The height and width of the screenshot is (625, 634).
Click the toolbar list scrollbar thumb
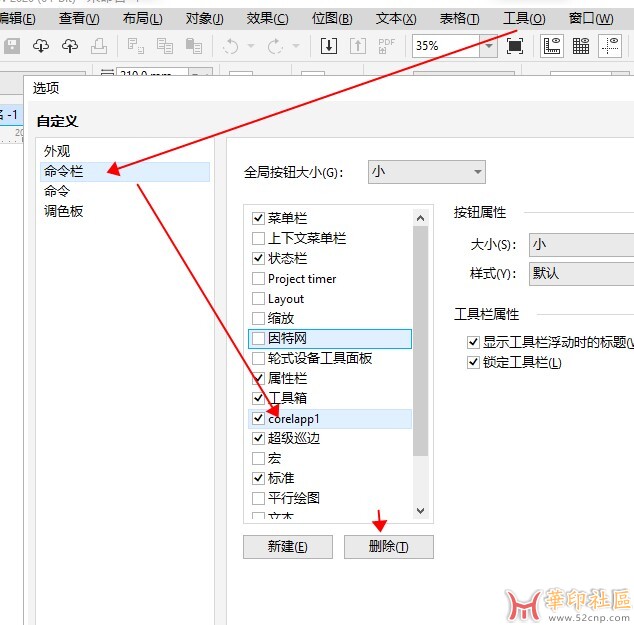(421, 341)
